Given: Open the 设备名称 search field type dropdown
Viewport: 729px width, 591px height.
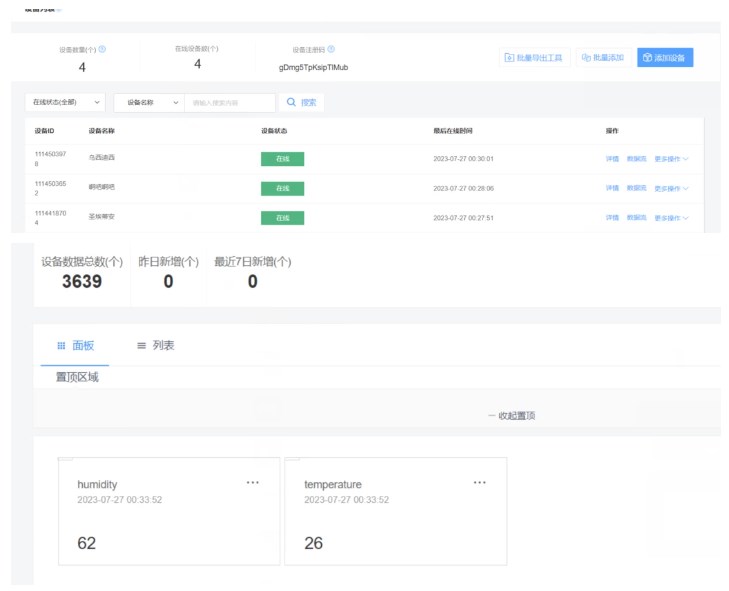Looking at the screenshot, I should pyautogui.click(x=149, y=103).
